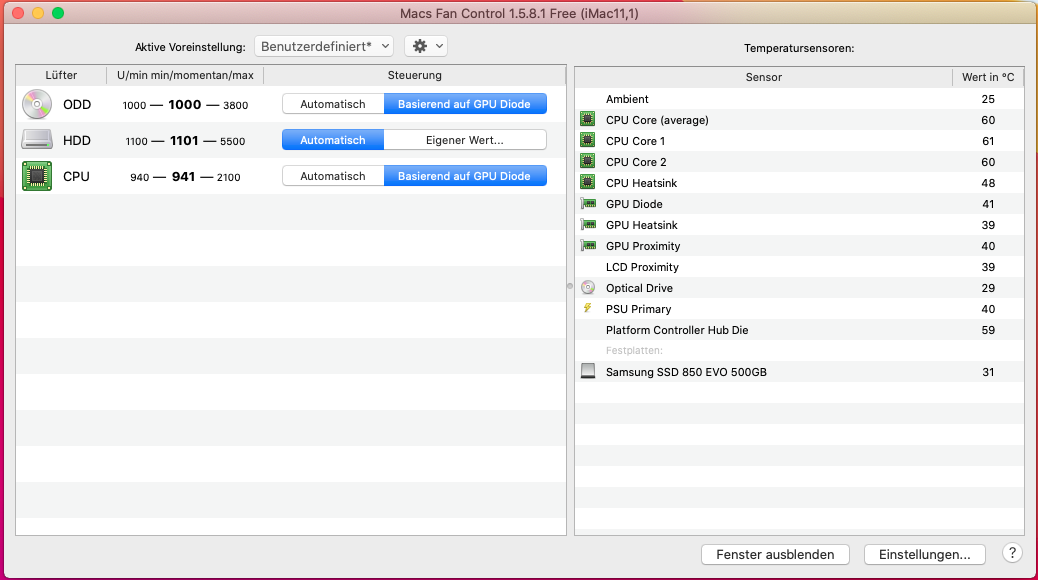This screenshot has width=1038, height=580.
Task: Set CPU fan to Automatisch
Action: 333,176
